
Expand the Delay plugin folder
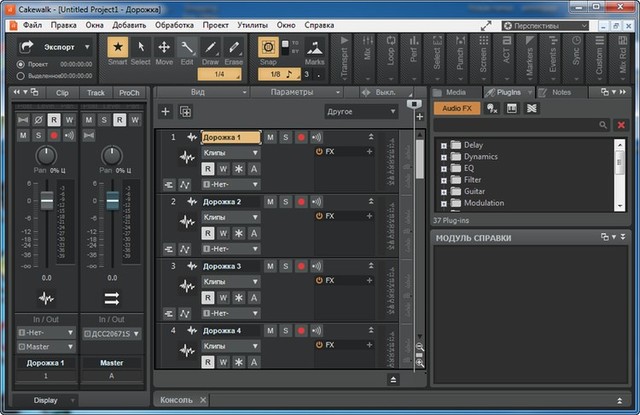[443, 145]
